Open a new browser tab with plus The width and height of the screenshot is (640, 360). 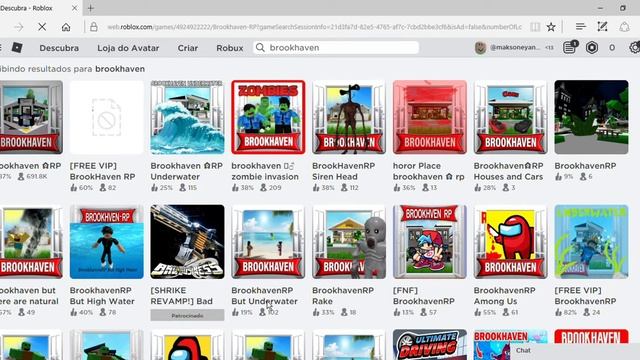pyautogui.click(x=91, y=8)
